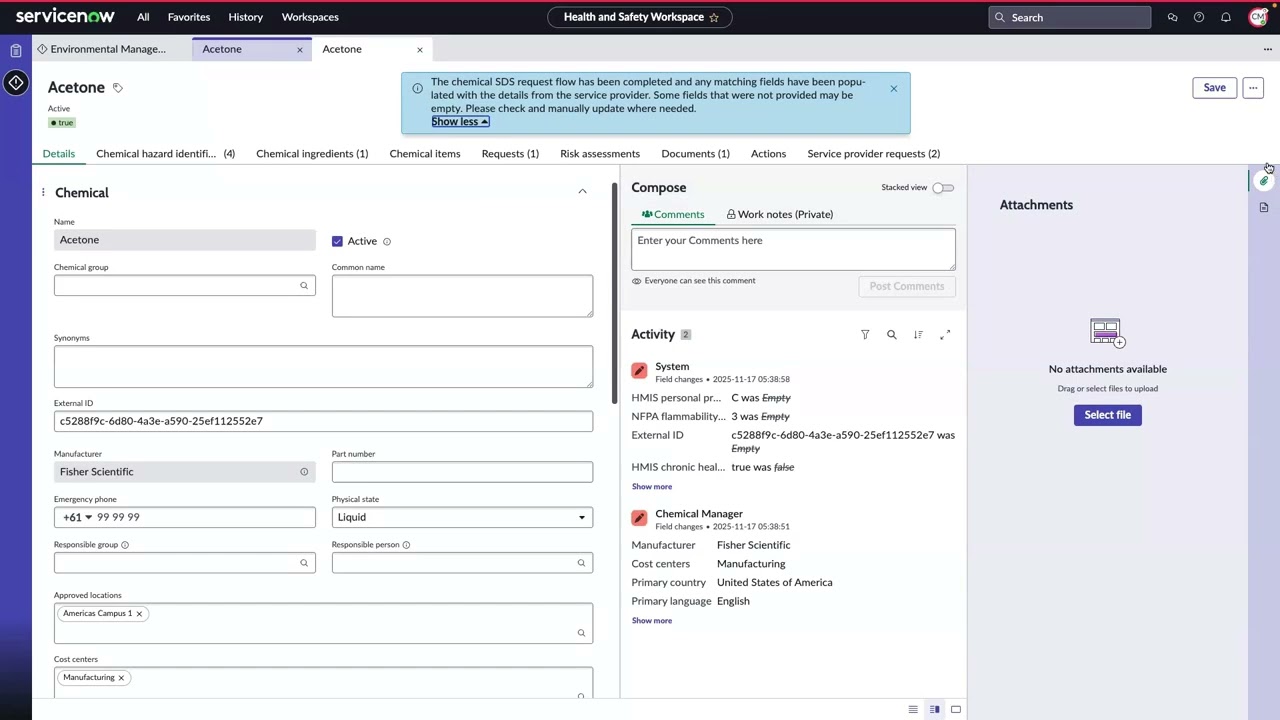This screenshot has width=1280, height=720.
Task: Click the notifications bell icon
Action: 1225,17
